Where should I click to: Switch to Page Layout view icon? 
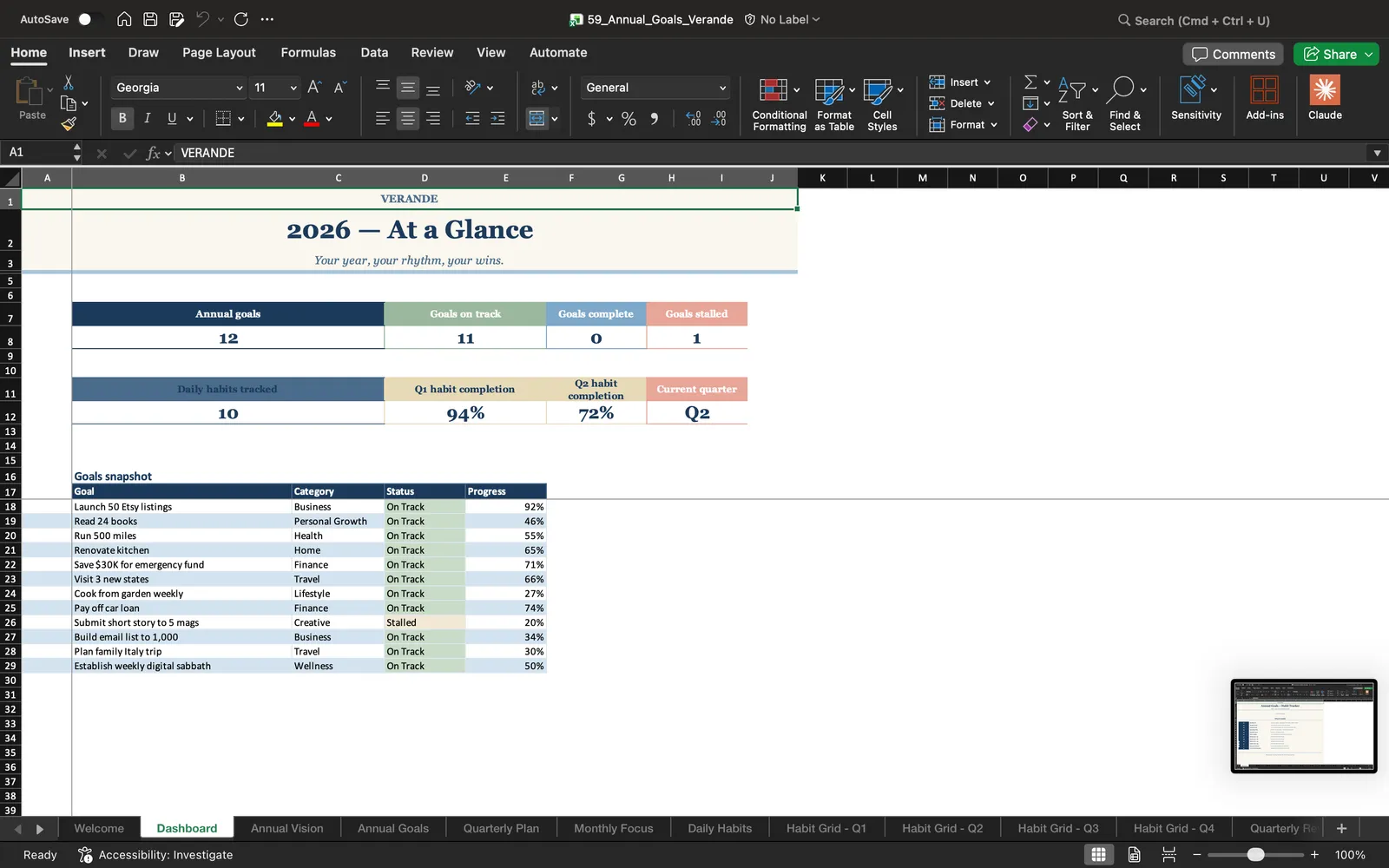[1134, 855]
